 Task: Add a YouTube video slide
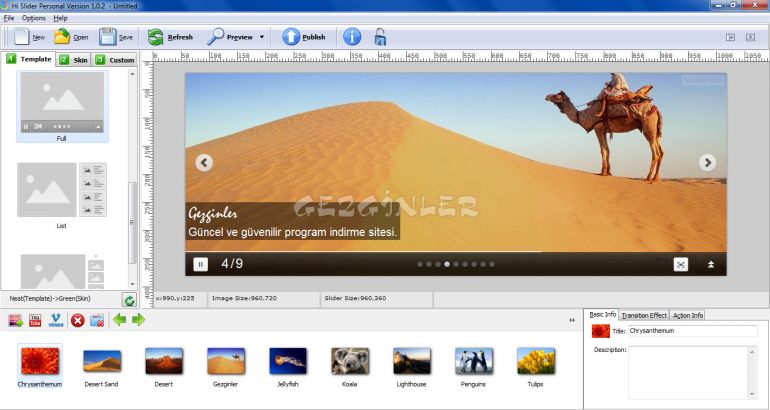[x=35, y=321]
